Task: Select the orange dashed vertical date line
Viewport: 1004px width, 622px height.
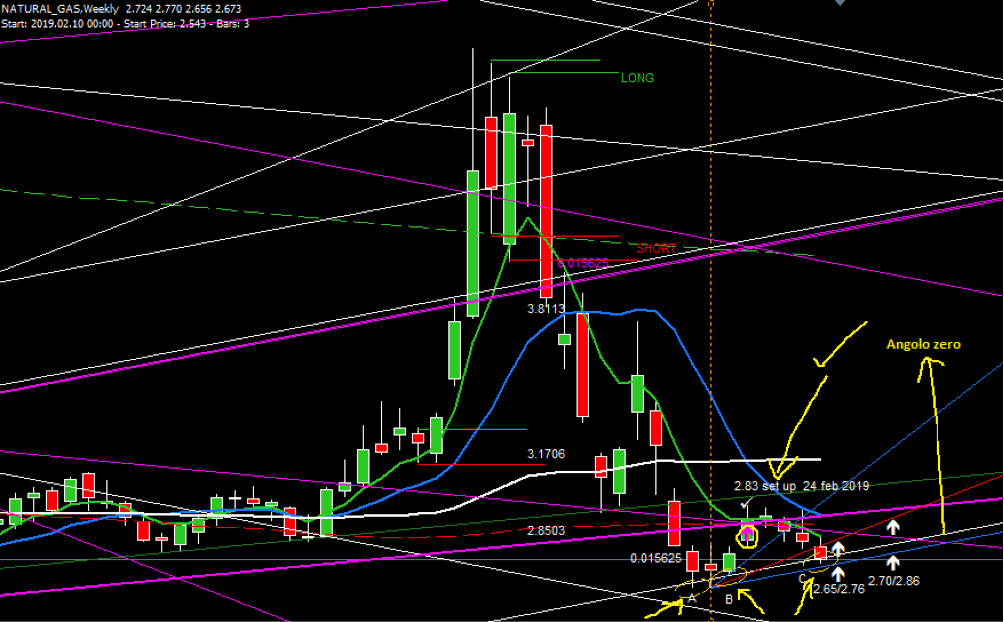Action: pyautogui.click(x=711, y=311)
